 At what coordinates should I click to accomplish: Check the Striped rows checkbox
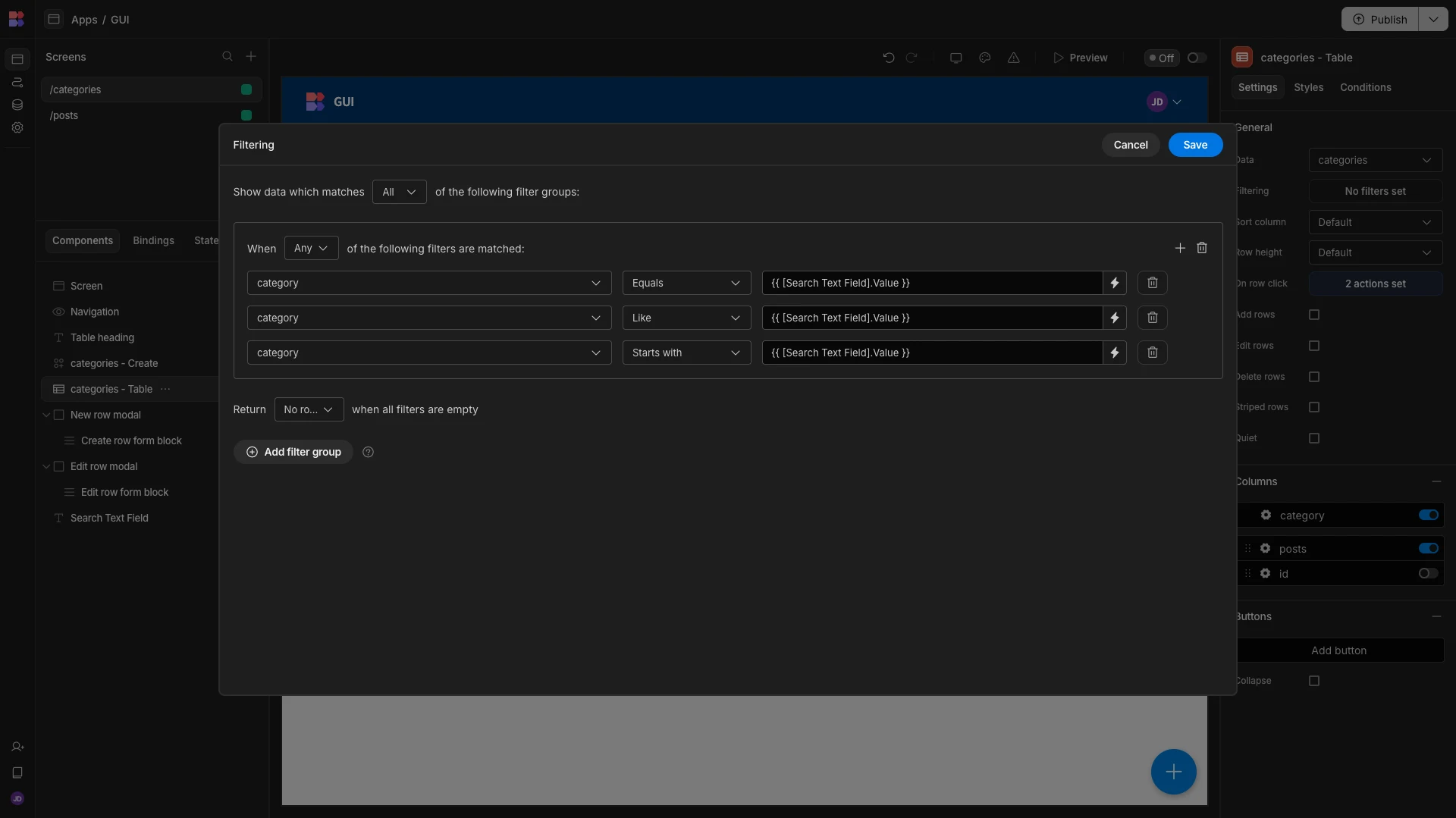(x=1314, y=407)
